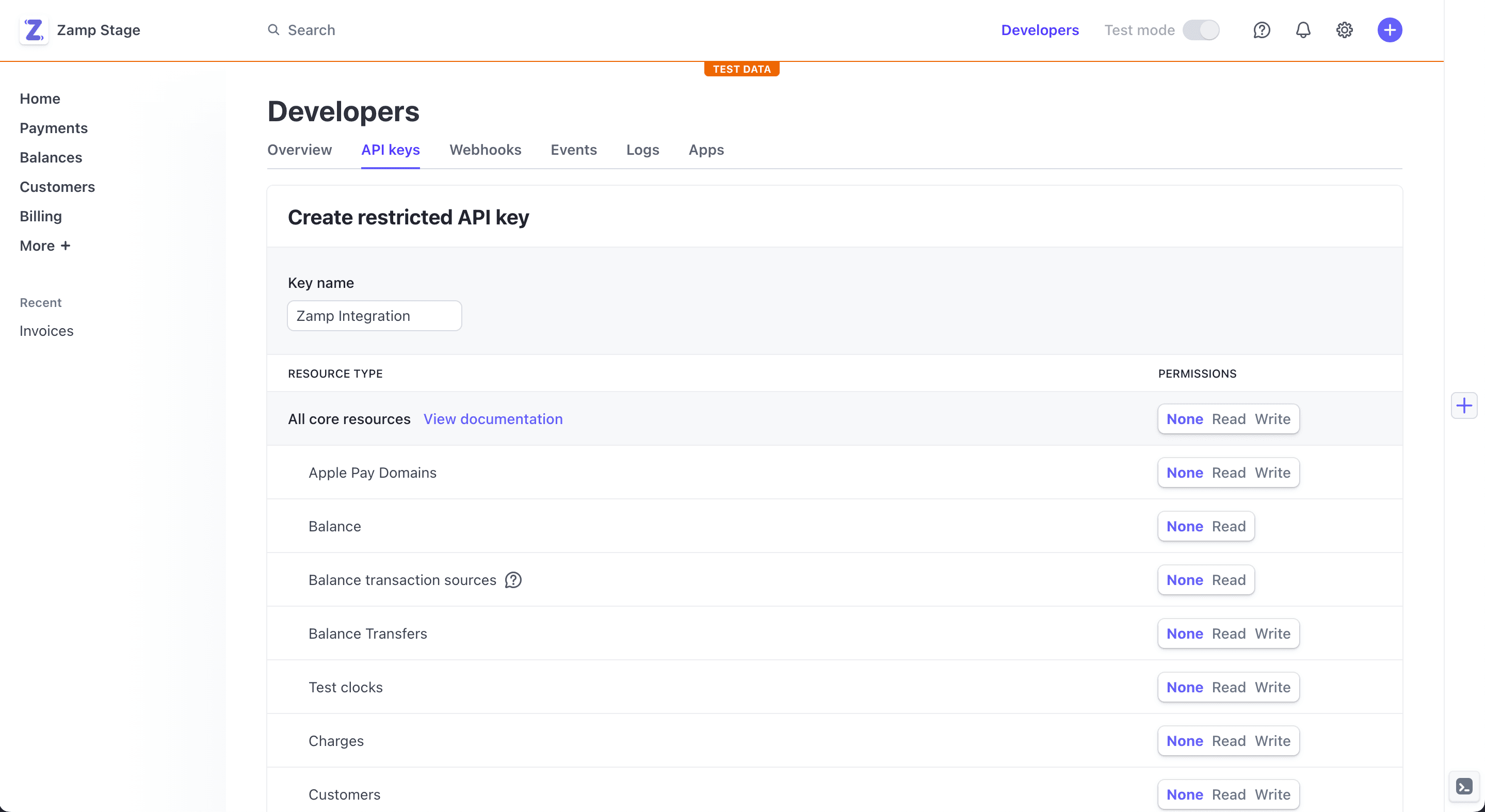Open Balances in sidebar
The image size is (1485, 812).
click(x=51, y=157)
